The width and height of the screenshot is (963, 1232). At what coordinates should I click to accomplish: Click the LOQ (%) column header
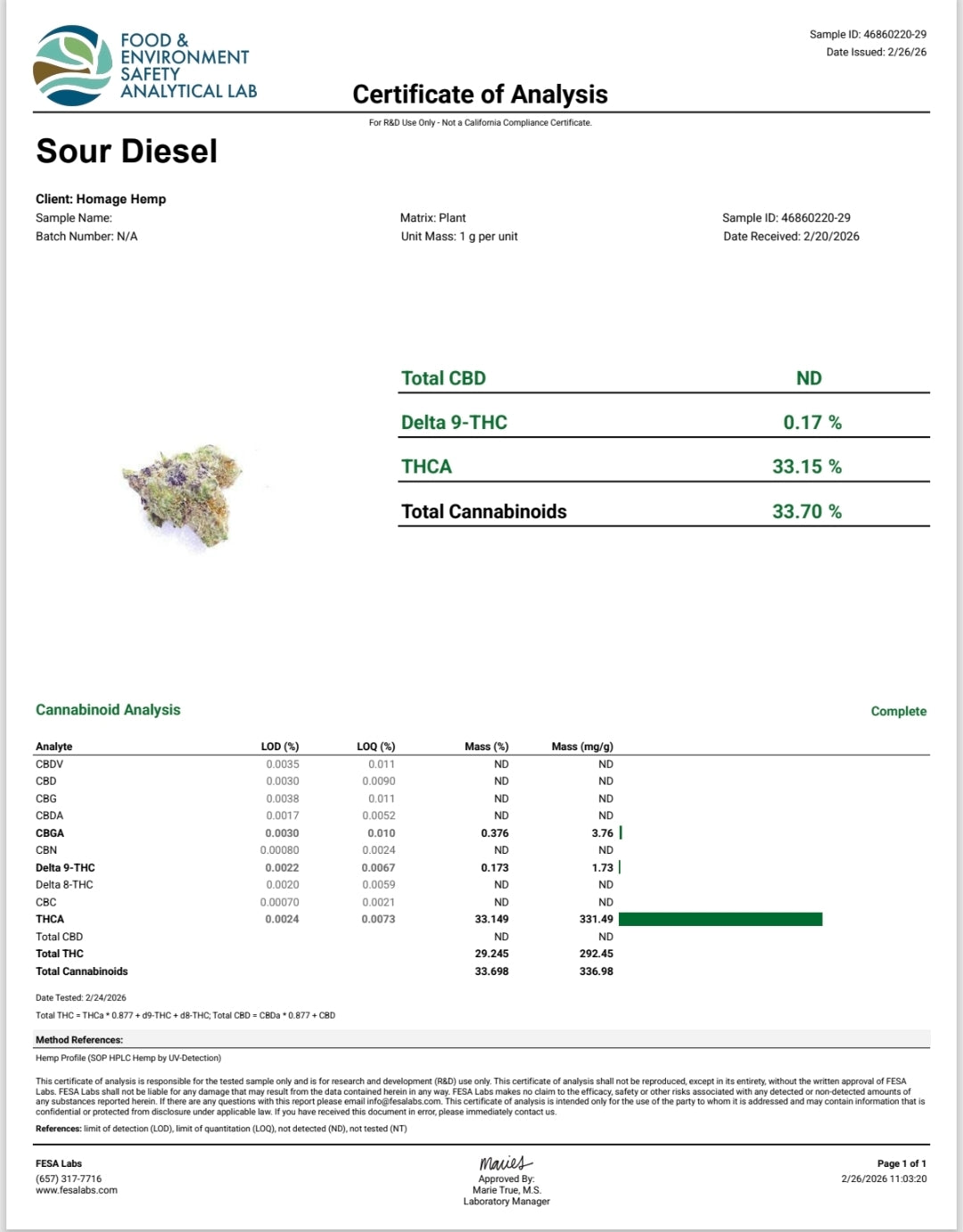pyautogui.click(x=375, y=747)
